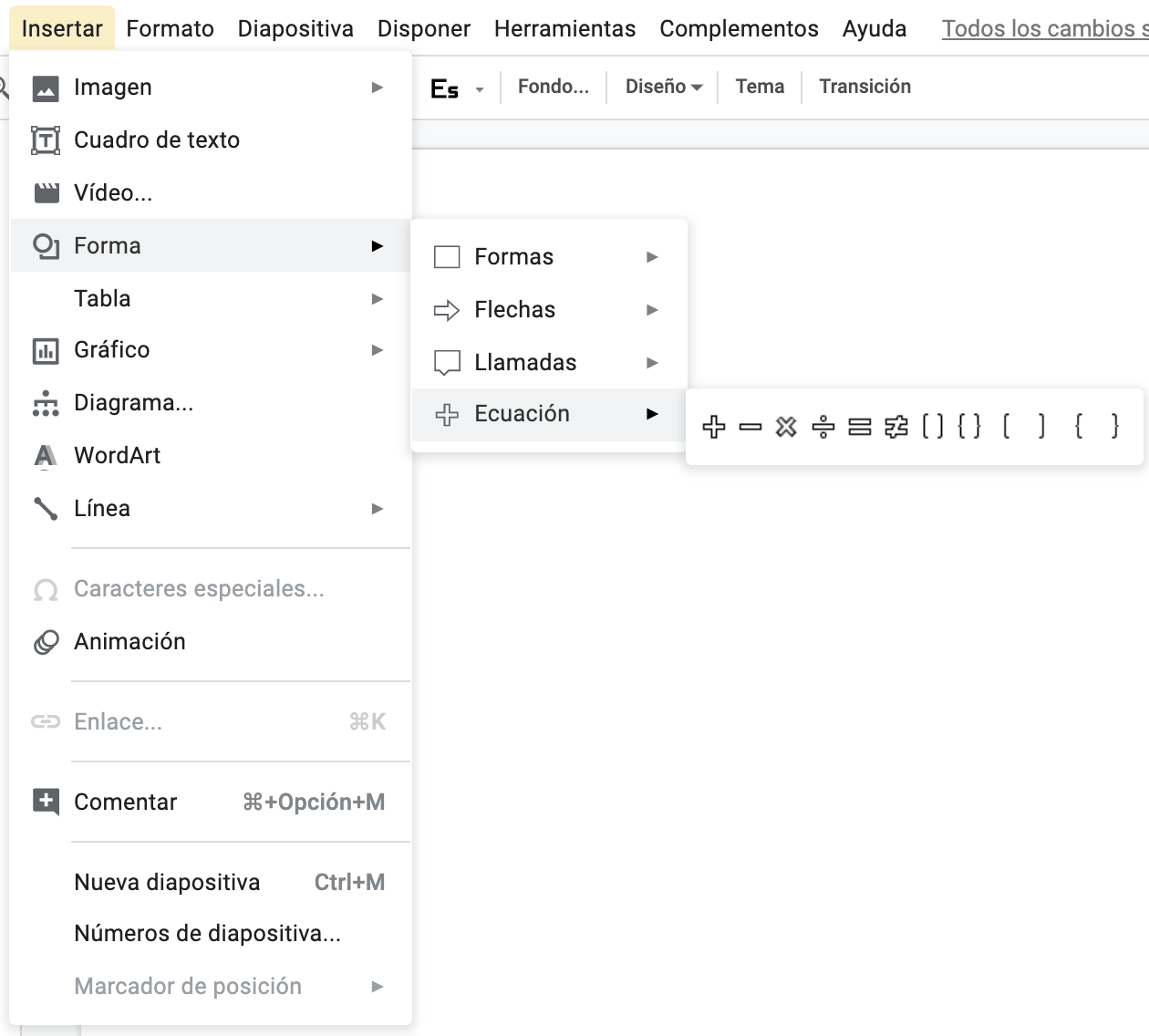The height and width of the screenshot is (1036, 1149).
Task: Choose Cuadro de texto from Insertar menu
Action: 157,140
